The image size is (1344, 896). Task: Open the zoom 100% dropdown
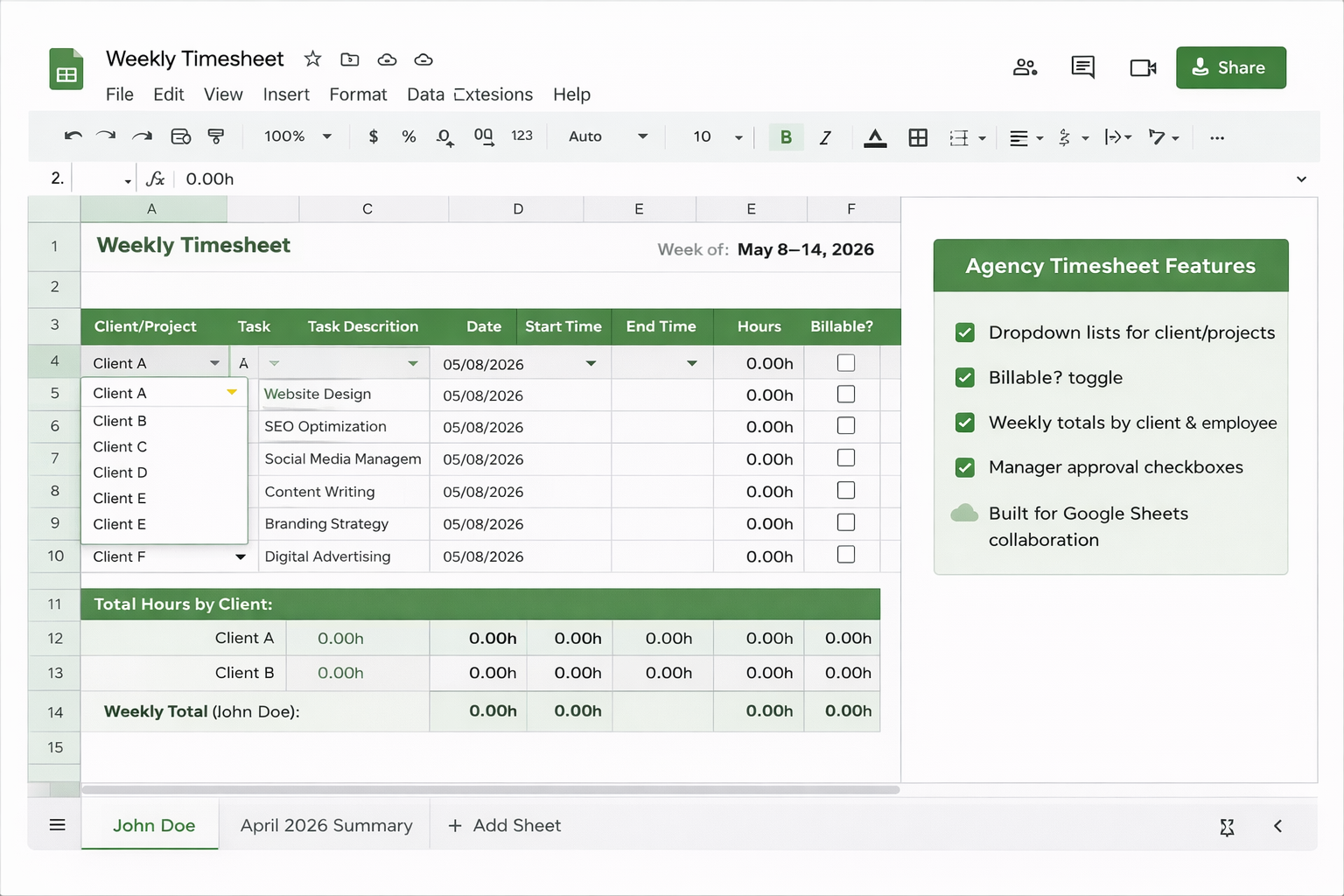point(297,136)
